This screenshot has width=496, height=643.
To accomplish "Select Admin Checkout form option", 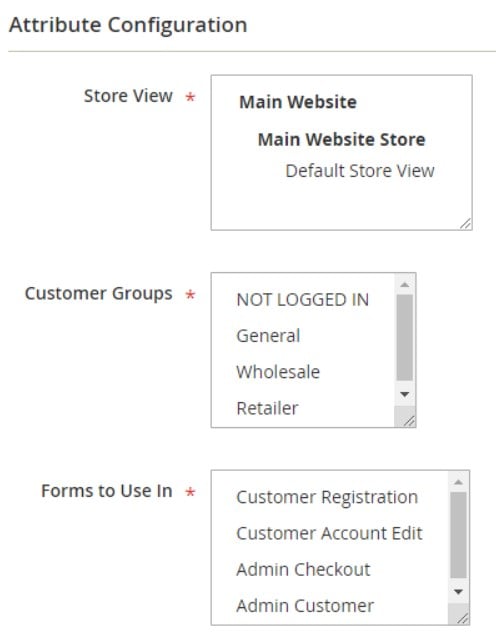I will [303, 569].
